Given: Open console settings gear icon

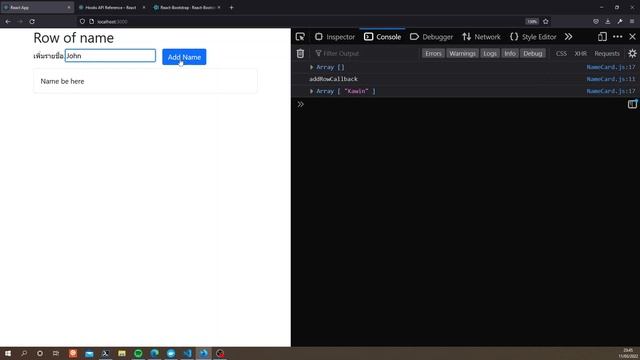Looking at the screenshot, I should click(x=632, y=53).
